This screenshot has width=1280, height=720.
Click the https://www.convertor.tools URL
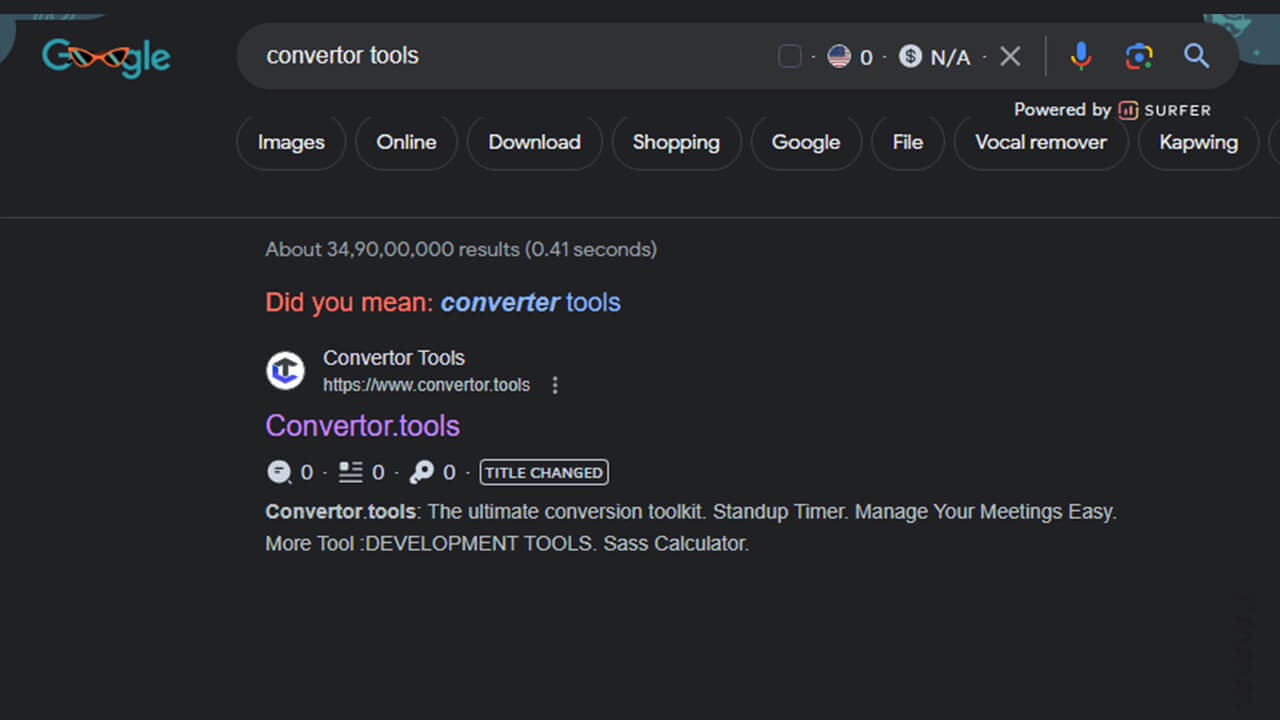pyautogui.click(x=426, y=385)
